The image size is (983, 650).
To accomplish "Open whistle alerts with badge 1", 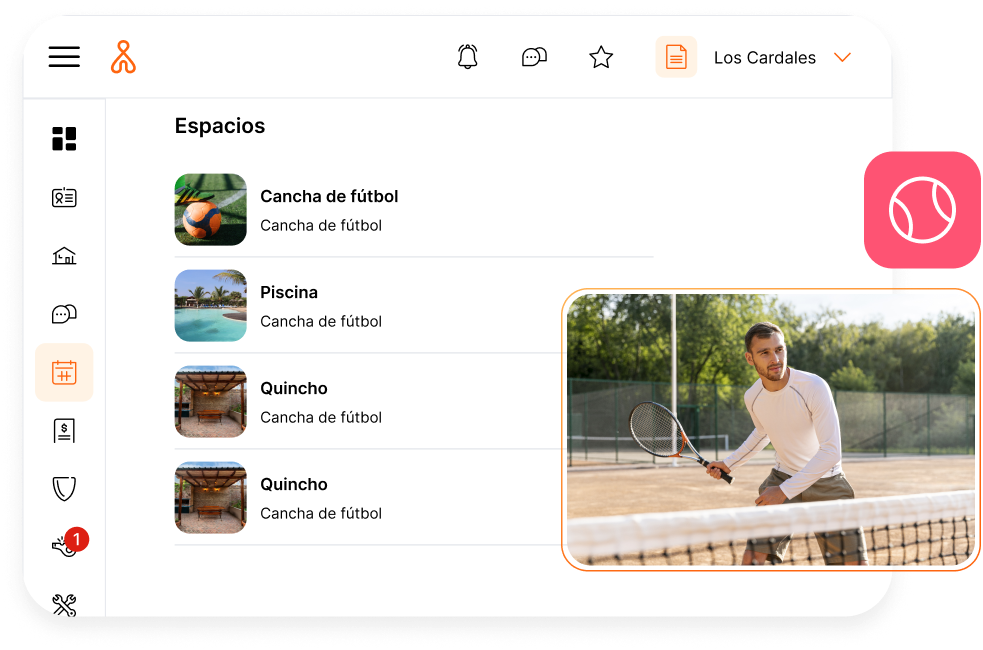I will pyautogui.click(x=64, y=546).
